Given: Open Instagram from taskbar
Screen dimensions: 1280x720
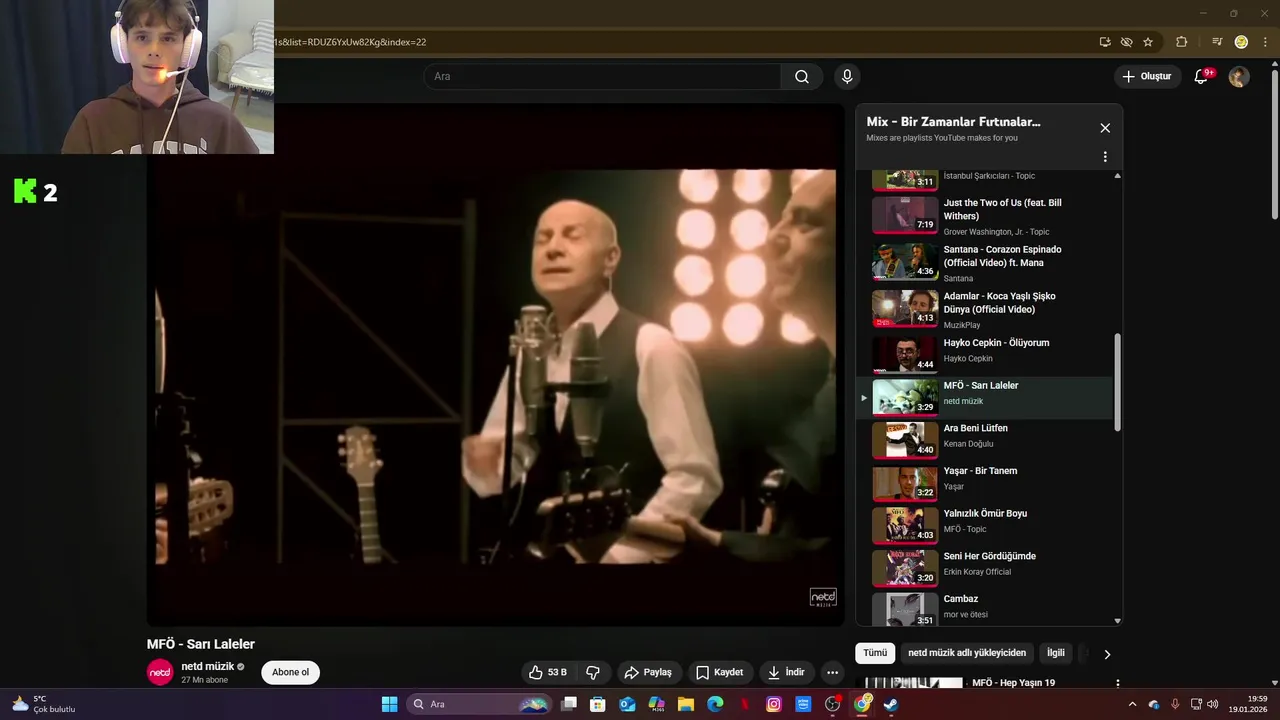Looking at the screenshot, I should point(774,704).
